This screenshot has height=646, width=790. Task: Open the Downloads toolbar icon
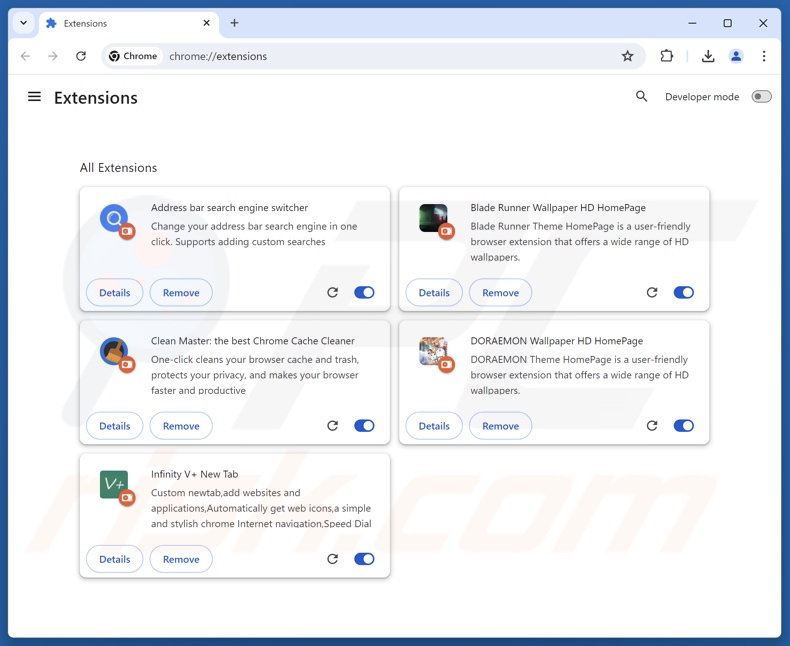point(708,56)
